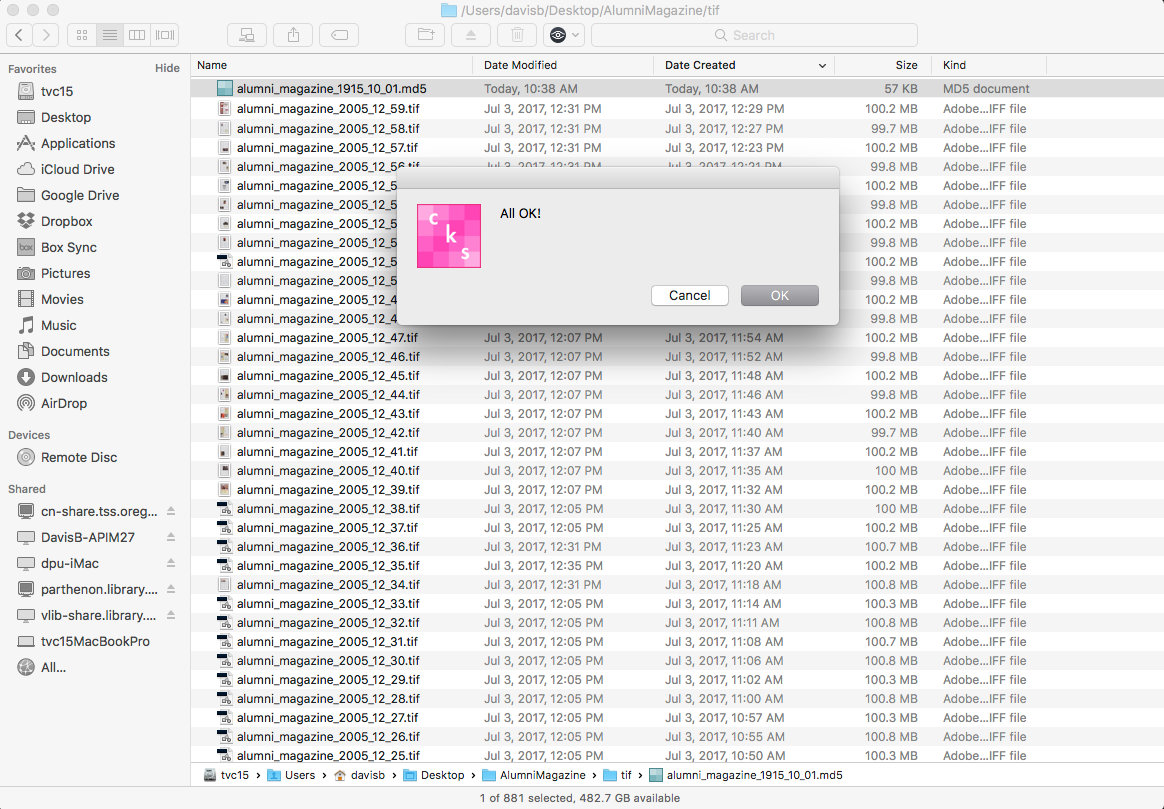This screenshot has height=809, width=1164.
Task: Sort by the Date Modified column header
Action: click(x=563, y=65)
